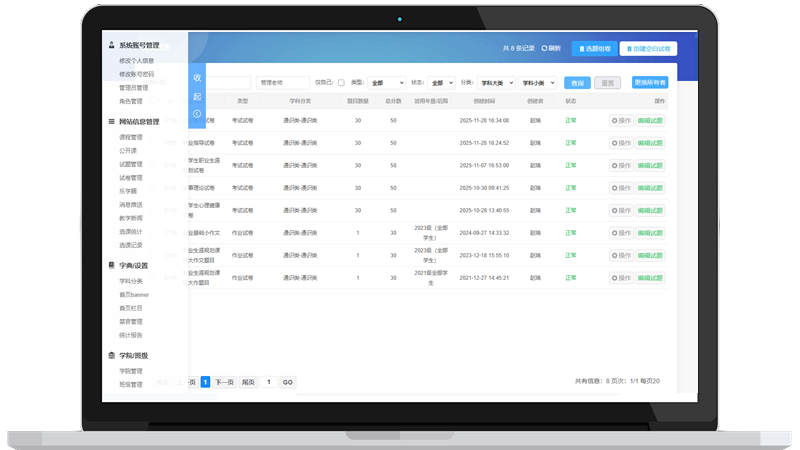
Task: Click the 选题组卷 button with the document icon
Action: pyautogui.click(x=594, y=48)
